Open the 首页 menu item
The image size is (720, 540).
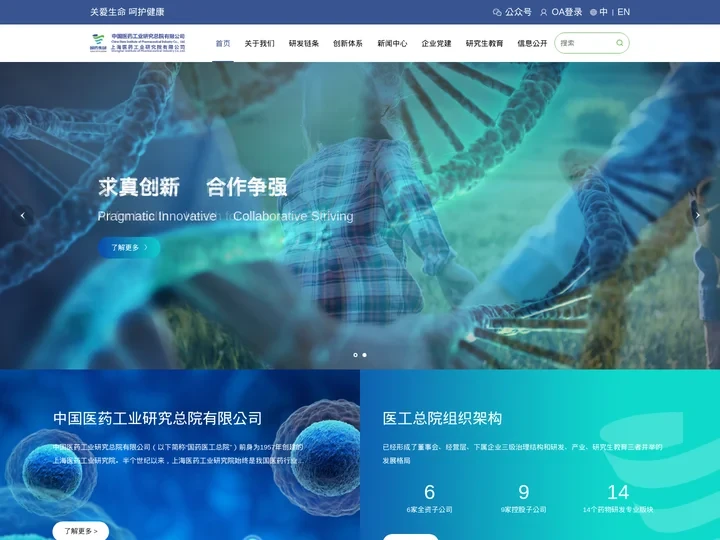223,43
